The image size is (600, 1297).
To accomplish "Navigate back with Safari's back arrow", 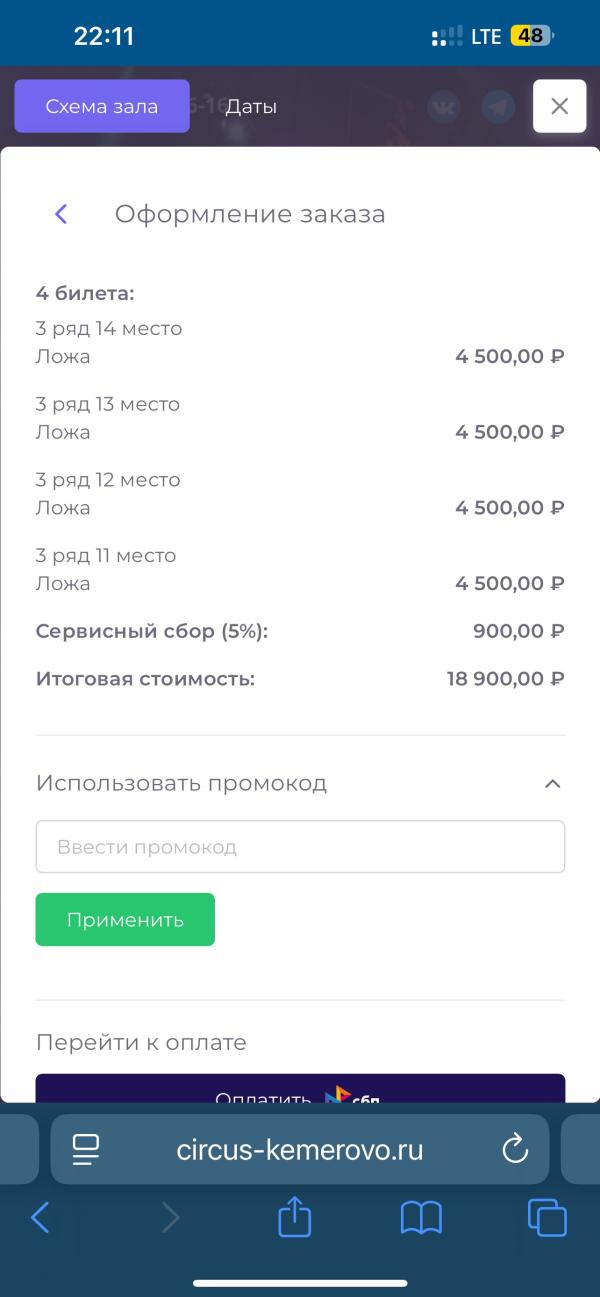I will [x=41, y=1217].
